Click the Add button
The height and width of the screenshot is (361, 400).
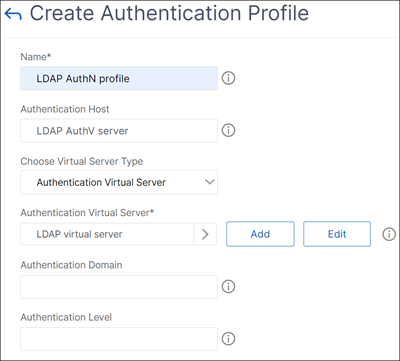(x=260, y=234)
